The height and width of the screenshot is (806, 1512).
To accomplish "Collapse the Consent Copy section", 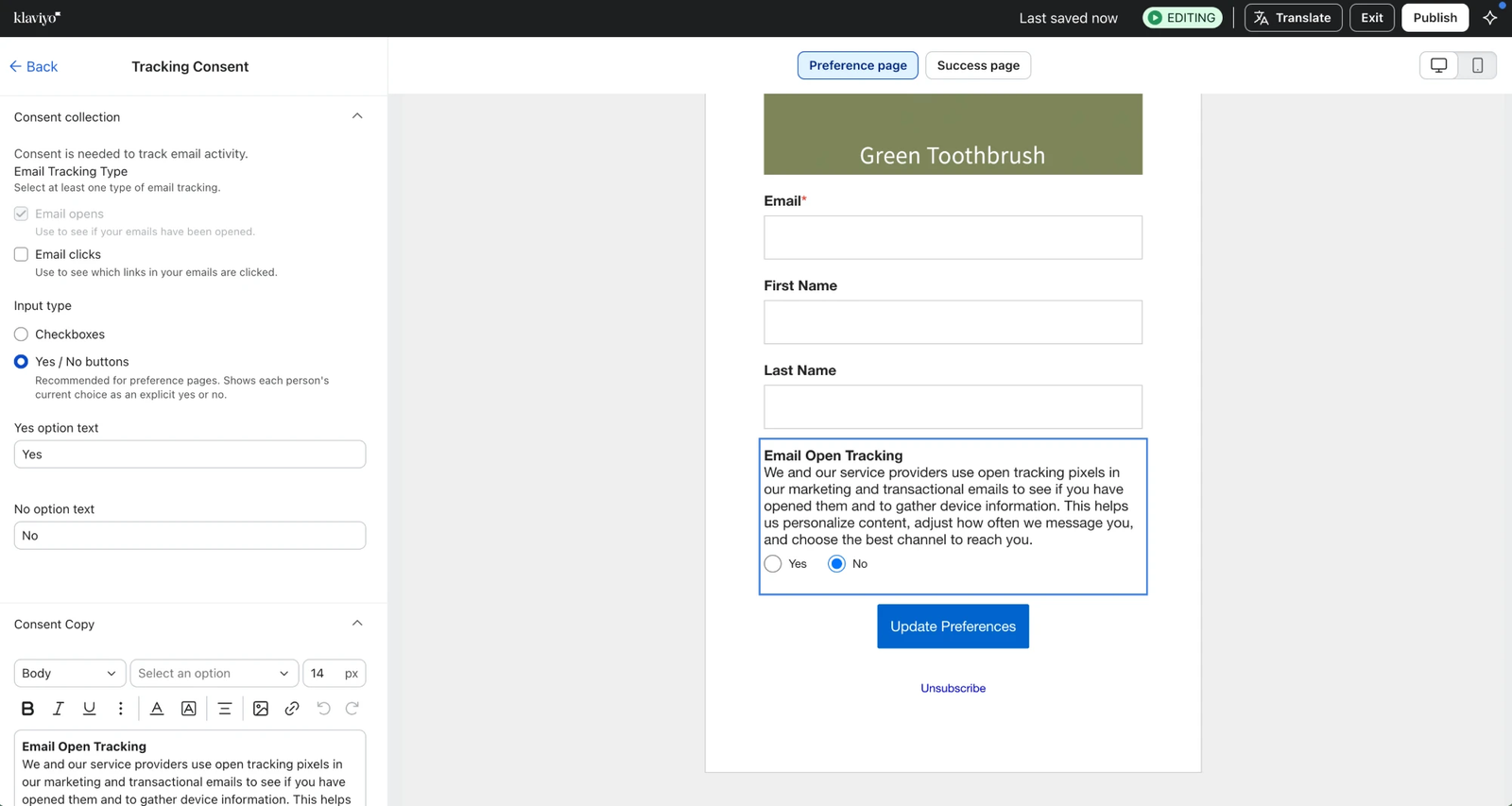I will (x=357, y=624).
